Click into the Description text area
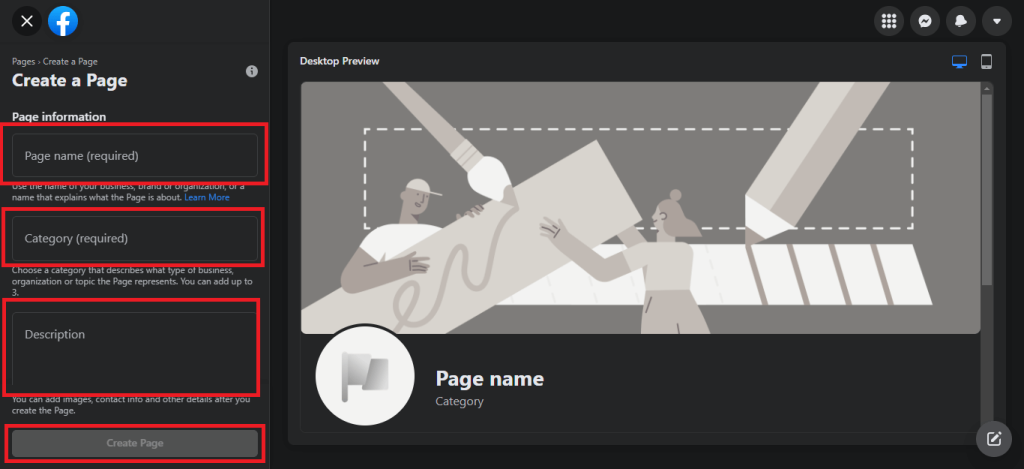 (135, 351)
